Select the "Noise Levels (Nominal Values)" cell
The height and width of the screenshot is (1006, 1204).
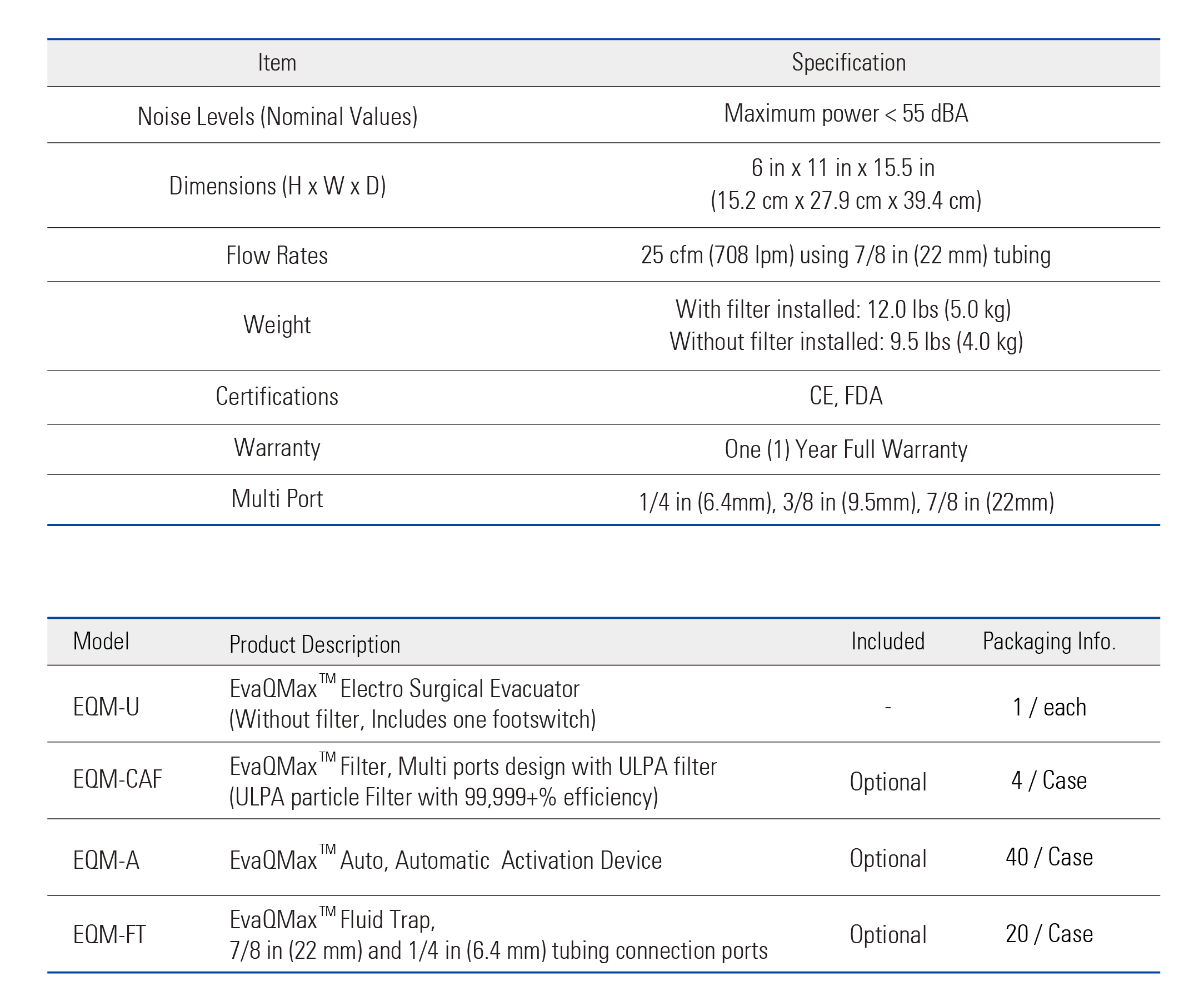[277, 116]
